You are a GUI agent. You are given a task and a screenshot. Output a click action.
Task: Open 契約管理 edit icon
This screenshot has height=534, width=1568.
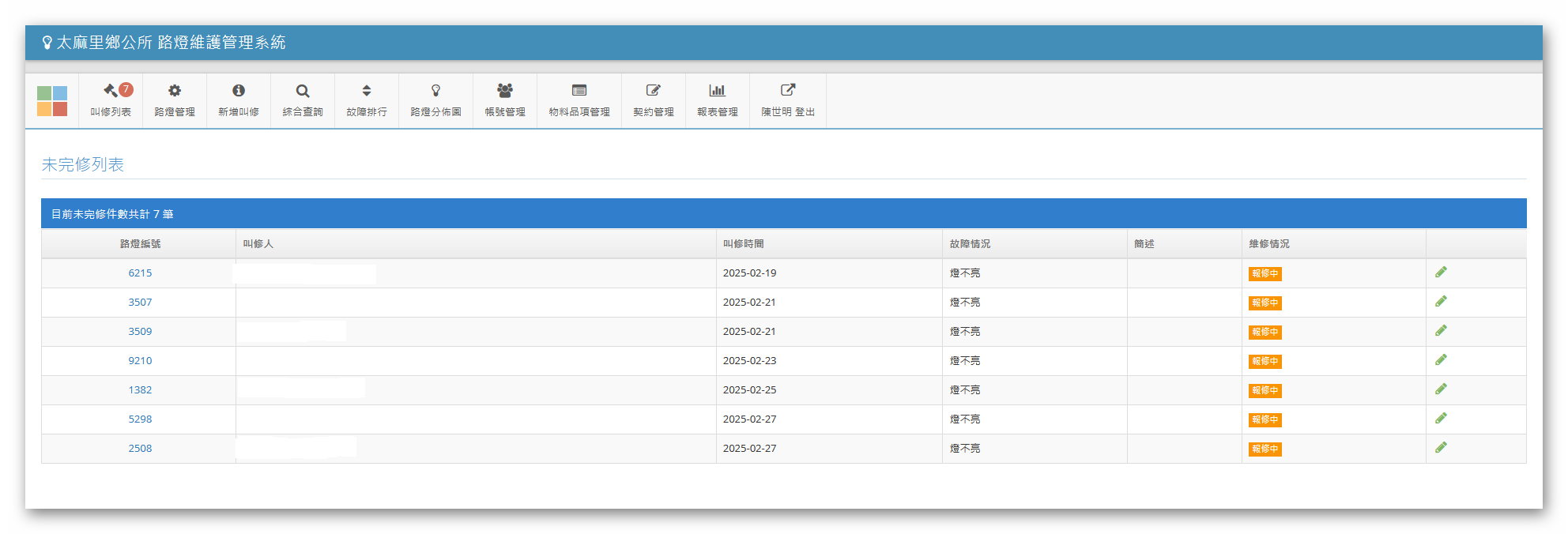pos(654,91)
